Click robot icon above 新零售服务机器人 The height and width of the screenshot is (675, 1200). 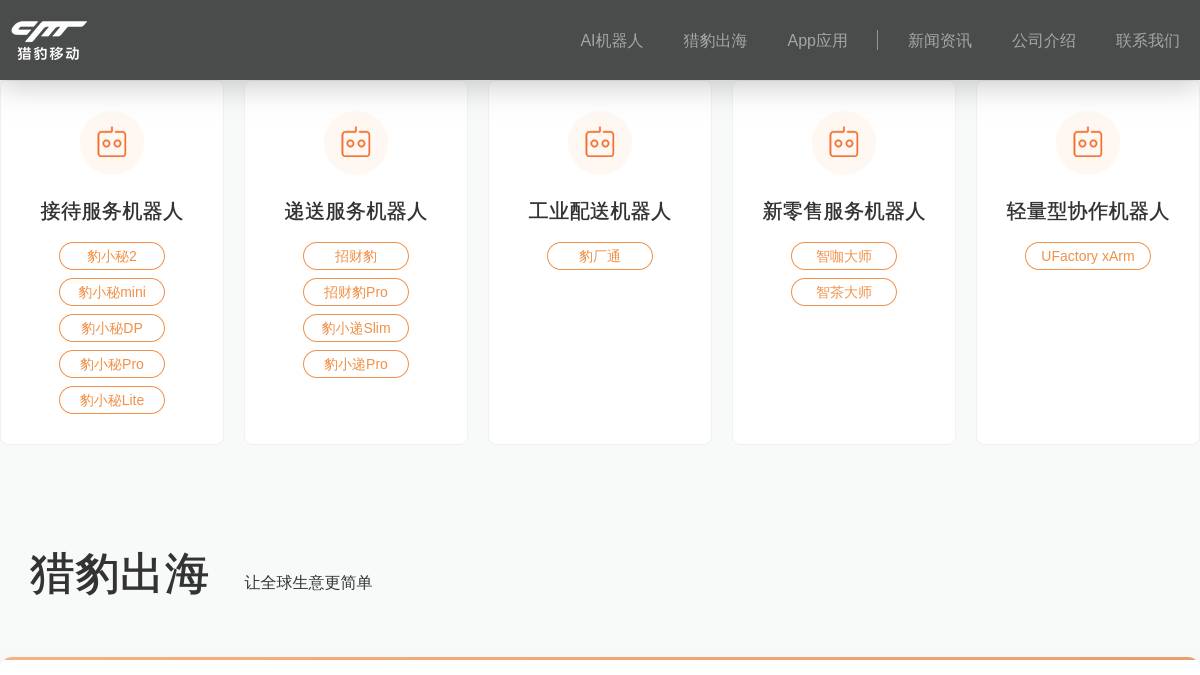pos(844,143)
